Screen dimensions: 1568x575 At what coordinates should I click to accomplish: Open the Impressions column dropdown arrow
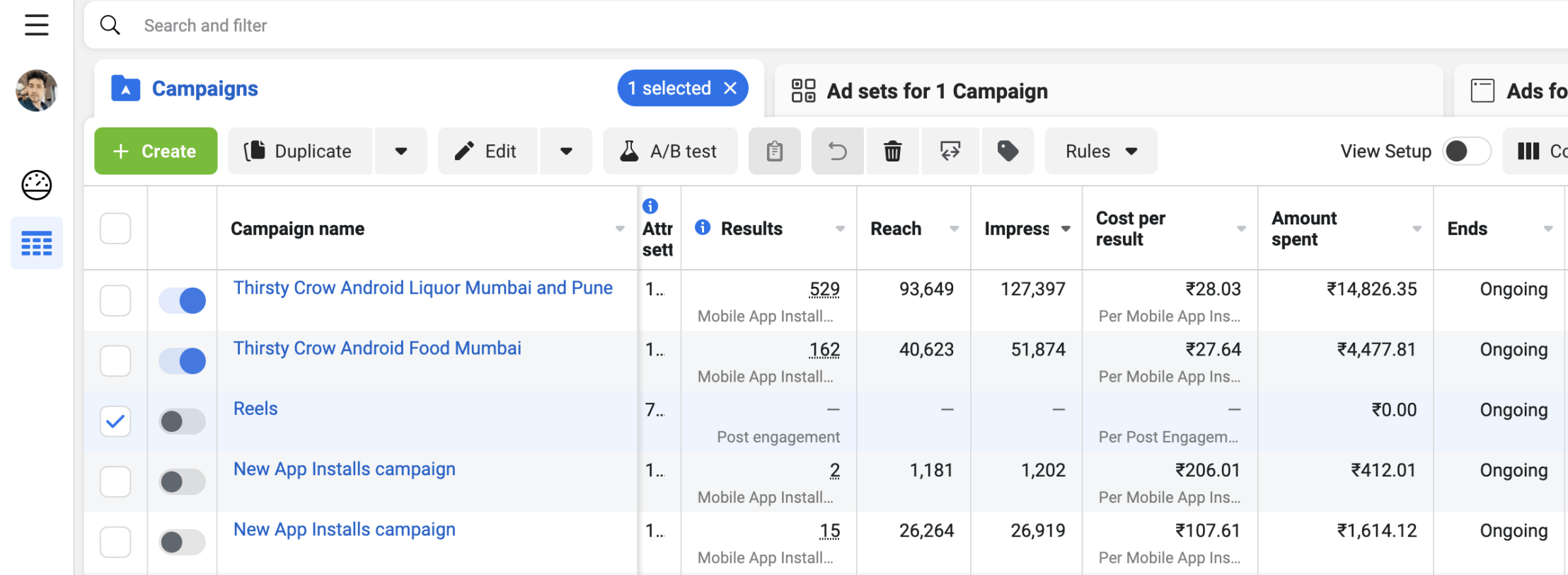point(1066,229)
